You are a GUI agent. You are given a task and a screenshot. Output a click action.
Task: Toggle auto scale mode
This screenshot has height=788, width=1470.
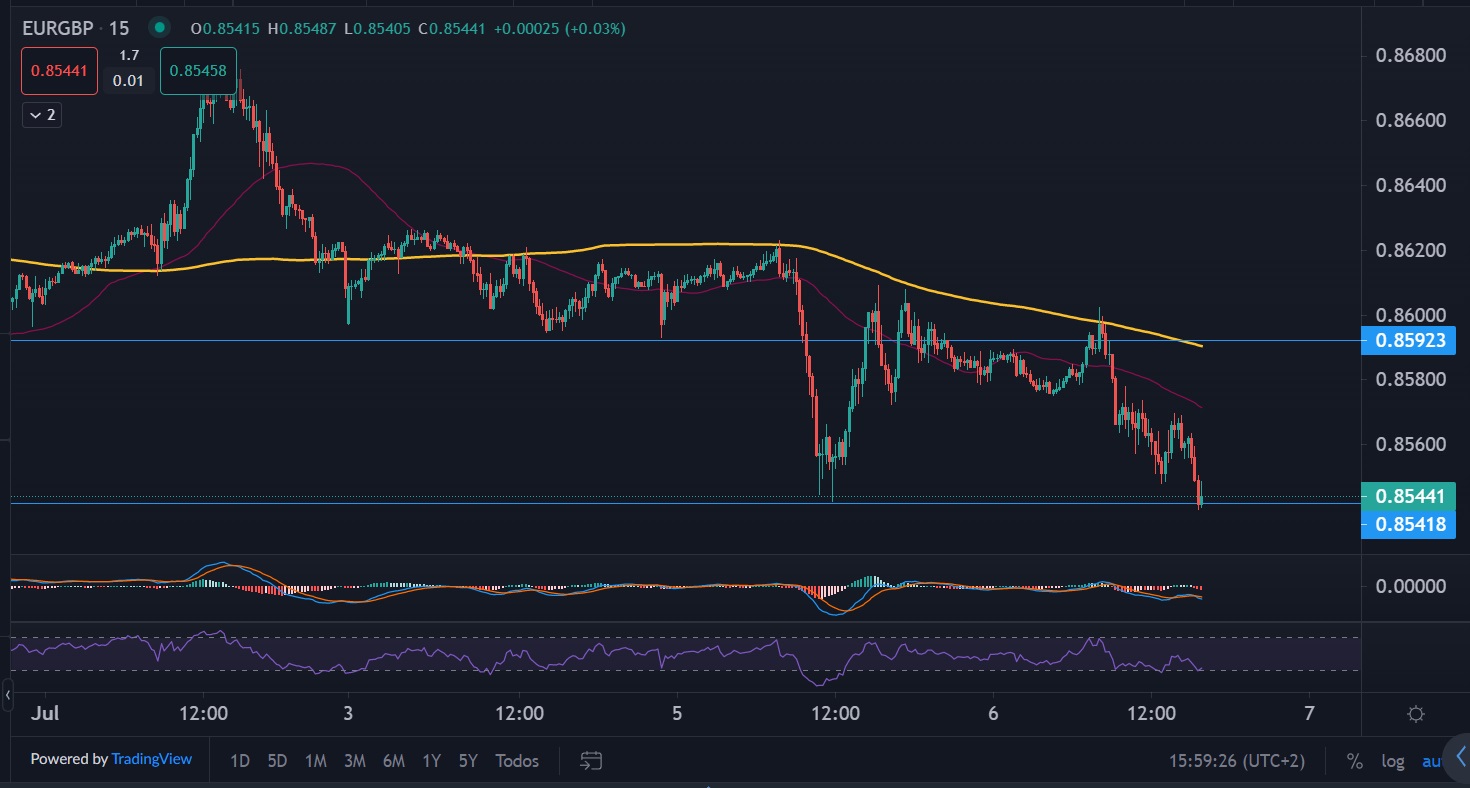click(1432, 761)
